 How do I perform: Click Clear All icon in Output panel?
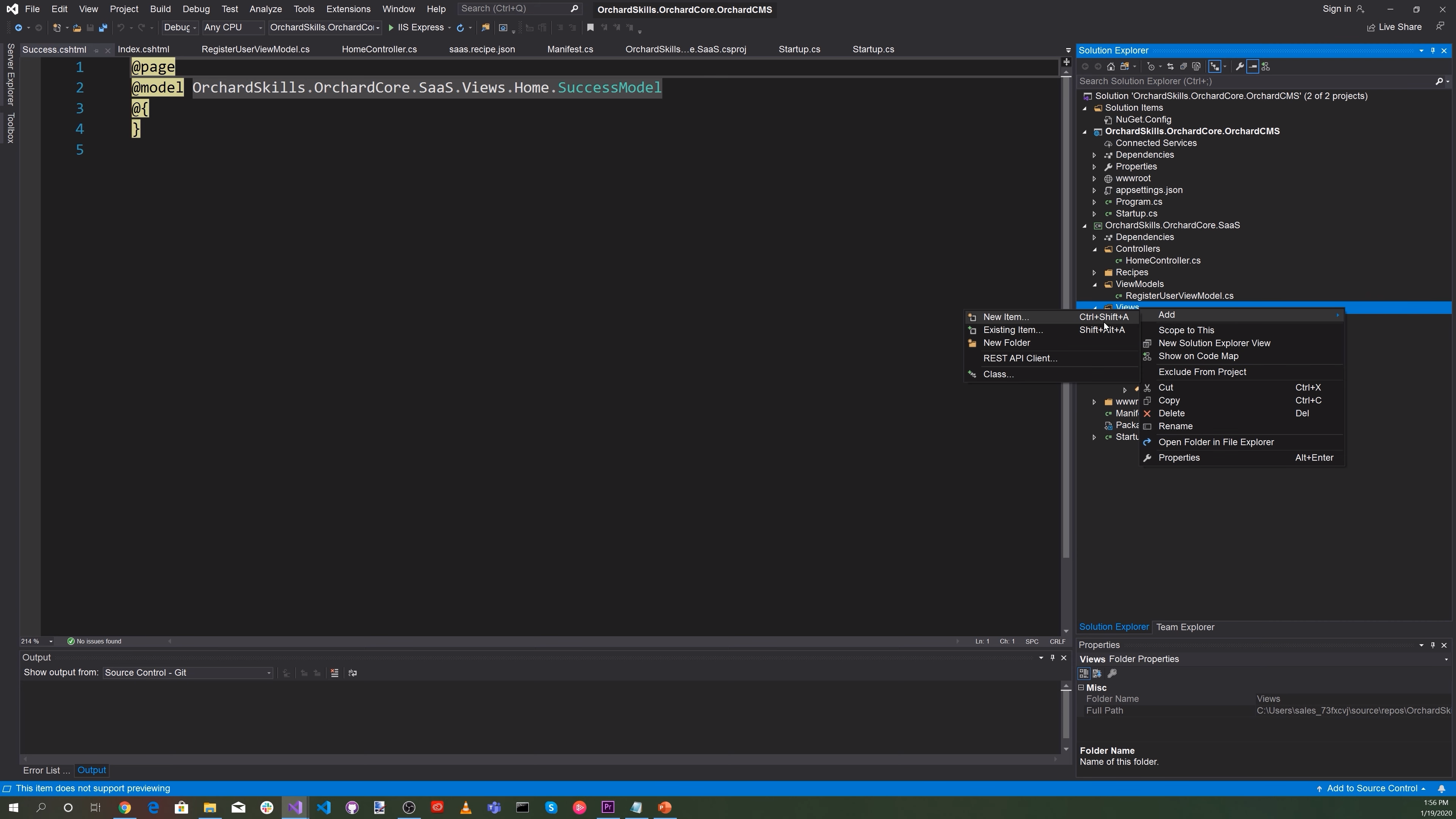[x=334, y=673]
